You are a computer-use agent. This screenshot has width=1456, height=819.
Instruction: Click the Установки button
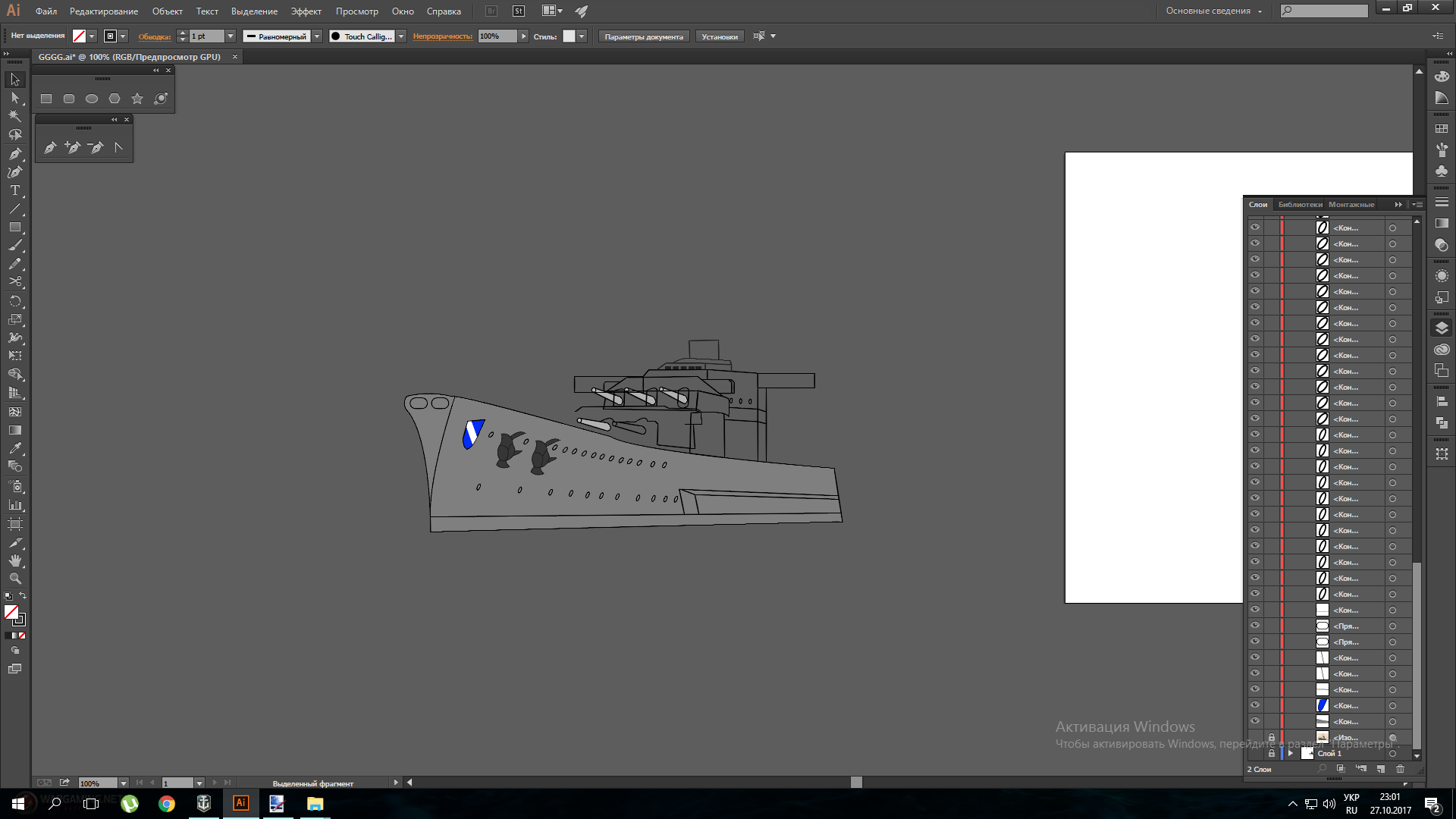(719, 36)
